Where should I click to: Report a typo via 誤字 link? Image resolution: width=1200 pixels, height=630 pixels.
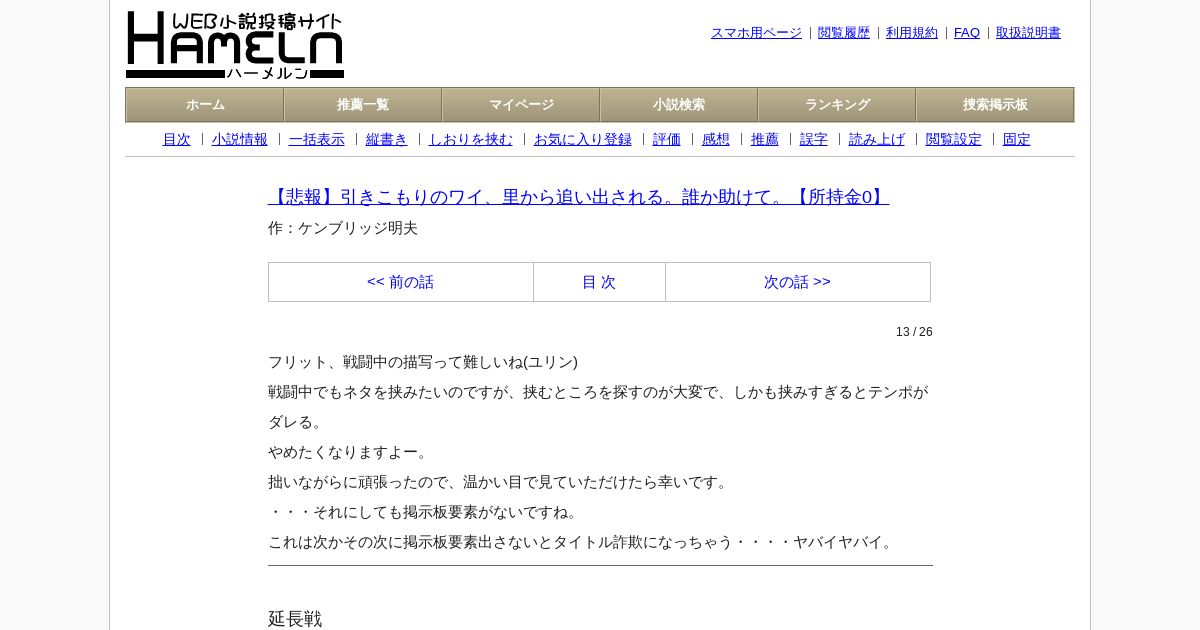[x=814, y=140]
